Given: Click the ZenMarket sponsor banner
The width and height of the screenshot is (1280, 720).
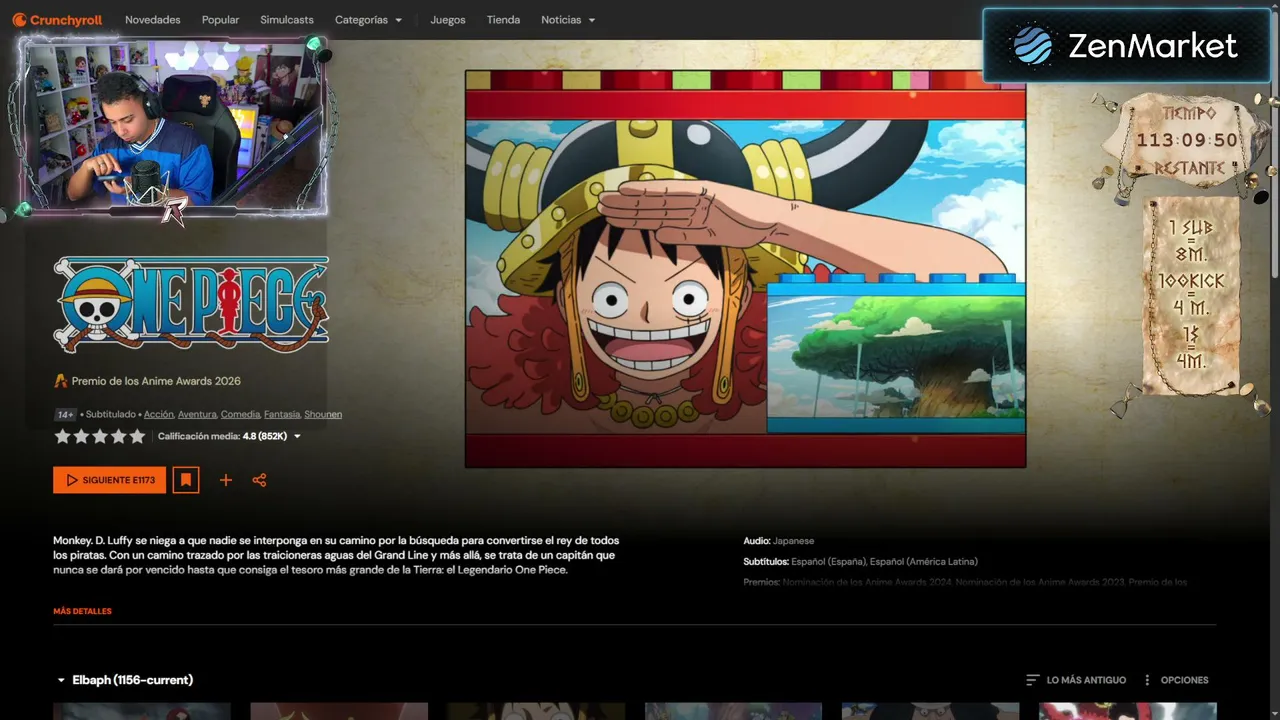Looking at the screenshot, I should [1126, 46].
